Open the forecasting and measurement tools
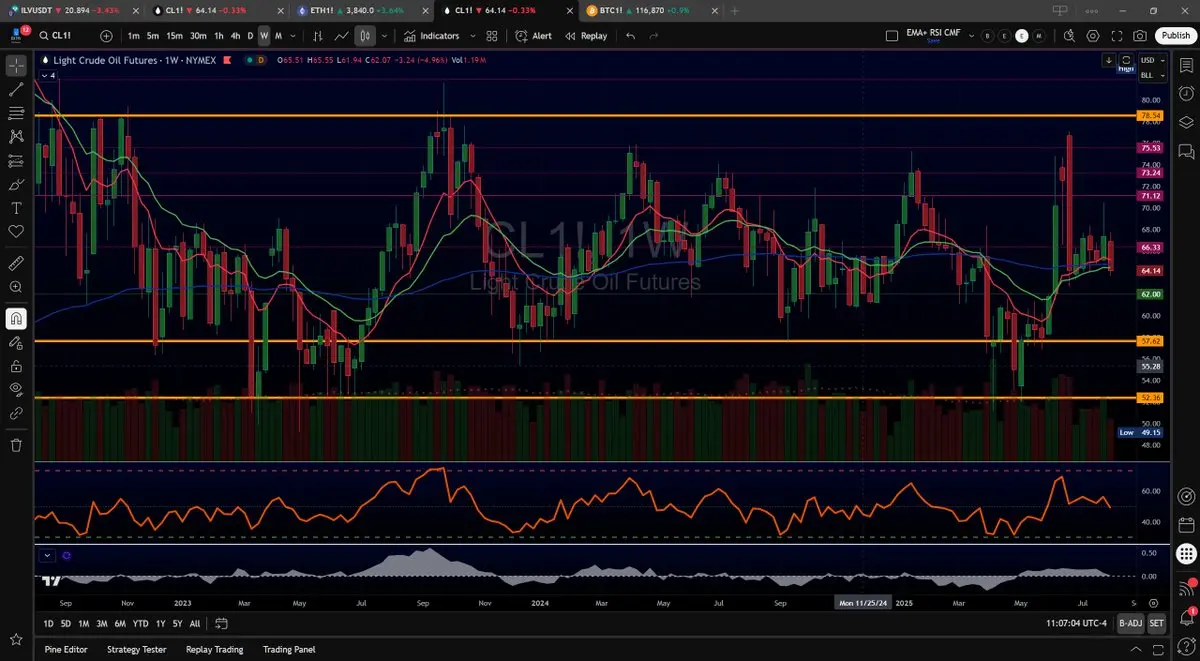The height and width of the screenshot is (661, 1200). click(x=16, y=161)
